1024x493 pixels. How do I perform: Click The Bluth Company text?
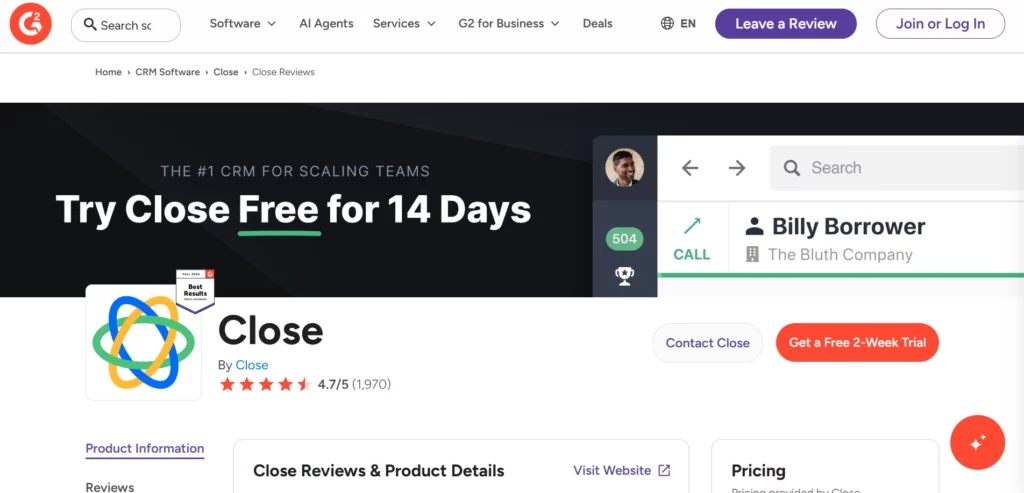point(840,255)
